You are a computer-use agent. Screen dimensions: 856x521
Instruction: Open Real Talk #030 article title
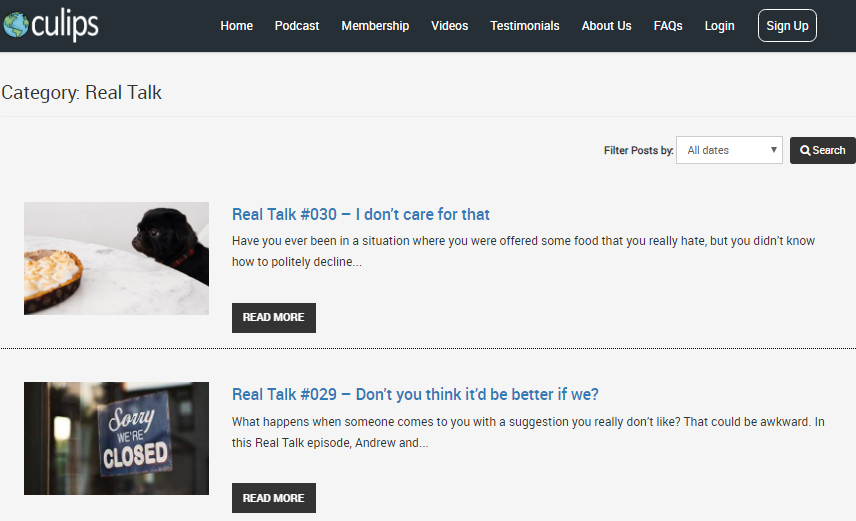tap(360, 214)
